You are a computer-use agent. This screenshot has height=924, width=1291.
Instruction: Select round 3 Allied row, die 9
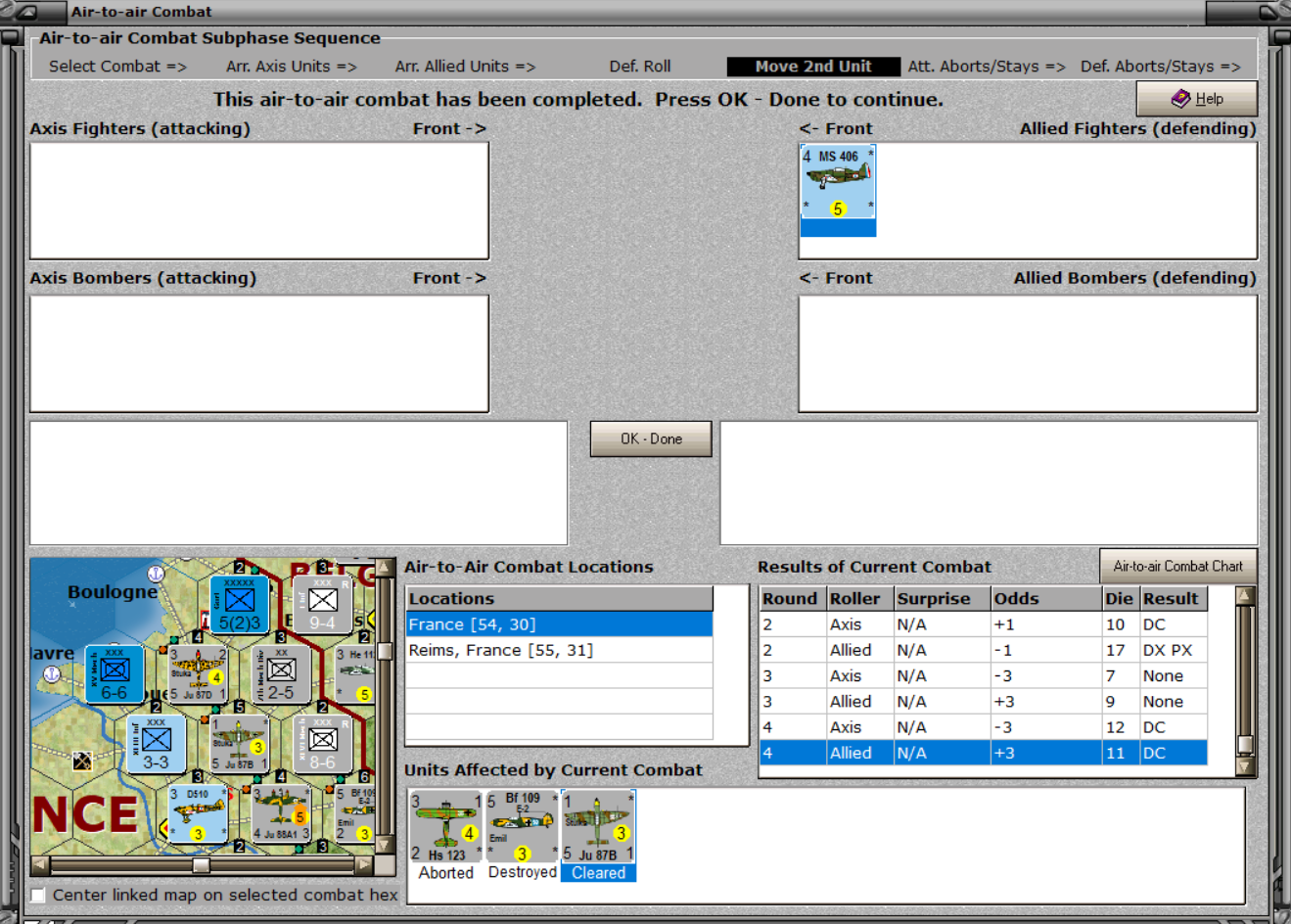coord(983,702)
